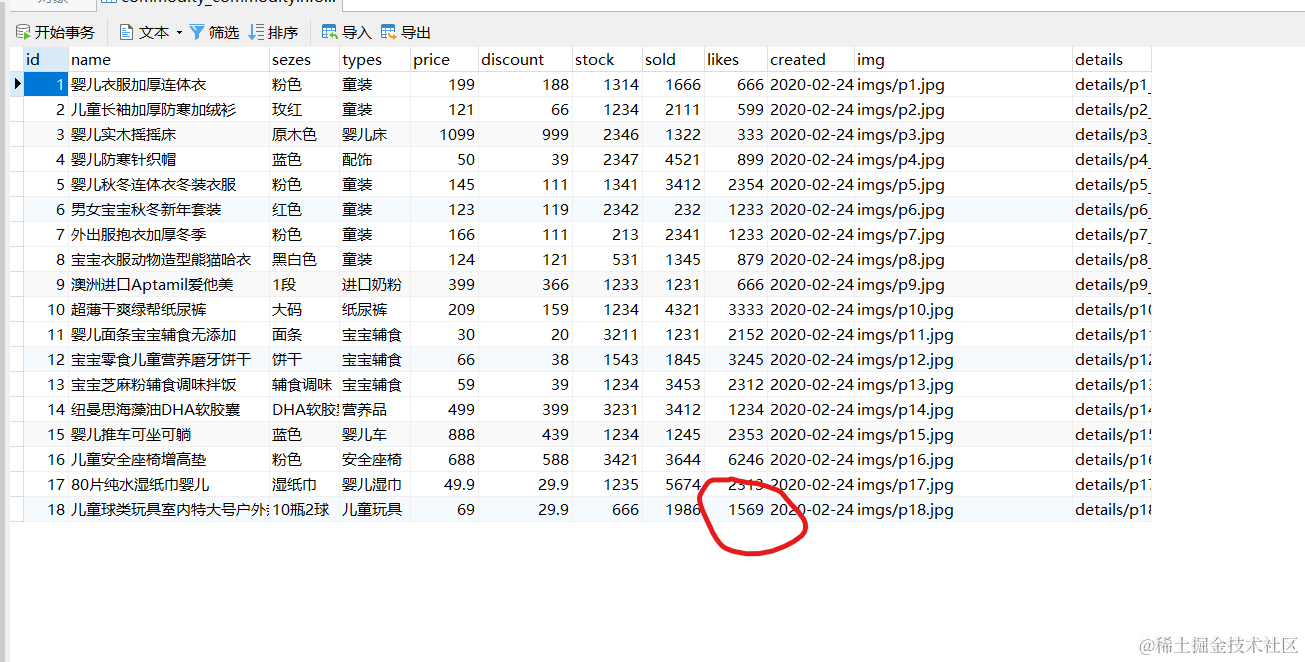The image size is (1305, 662).
Task: Select the cell 宝宝衣服动物造型熊猫哈衣
Action: pos(168,260)
